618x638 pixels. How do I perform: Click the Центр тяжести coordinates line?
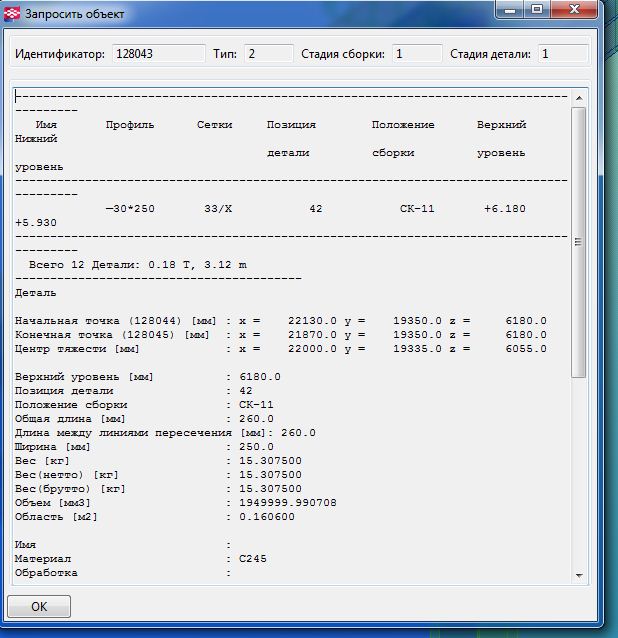click(280, 349)
